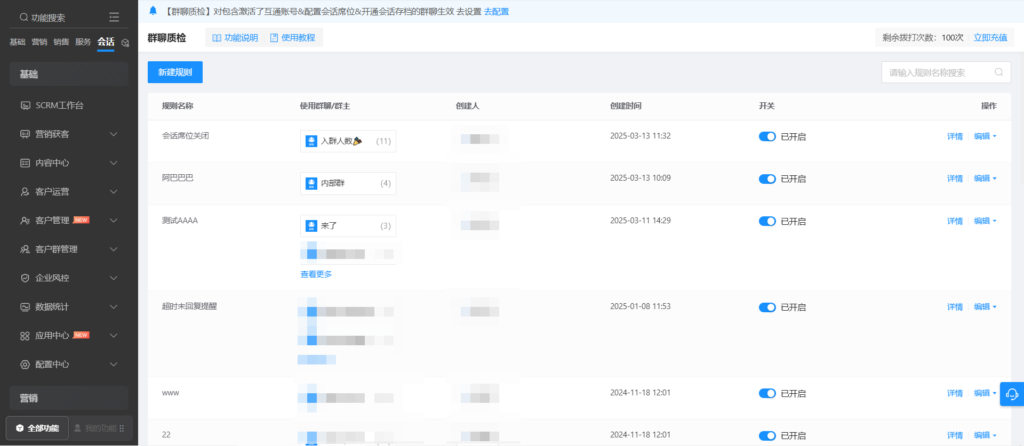Click the 客户管理 sidebar icon

[x=25, y=220]
